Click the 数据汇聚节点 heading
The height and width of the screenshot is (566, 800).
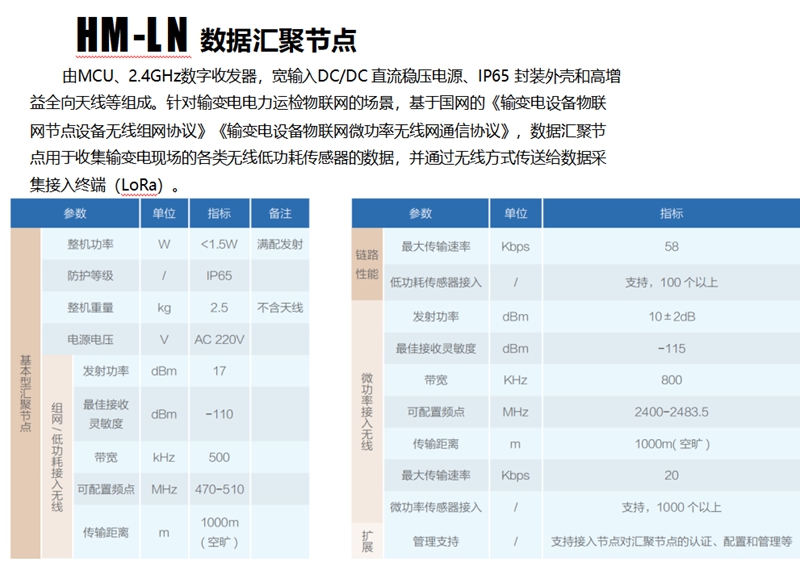(278, 39)
